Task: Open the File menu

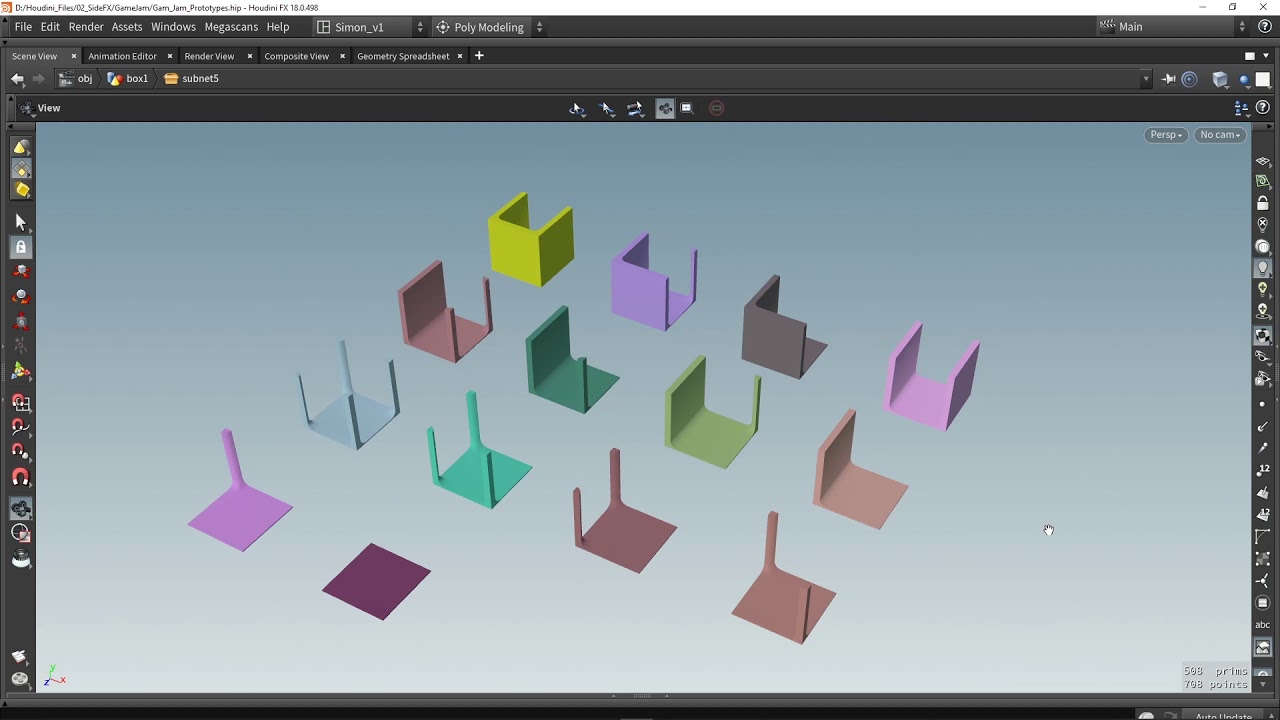Action: coord(23,27)
